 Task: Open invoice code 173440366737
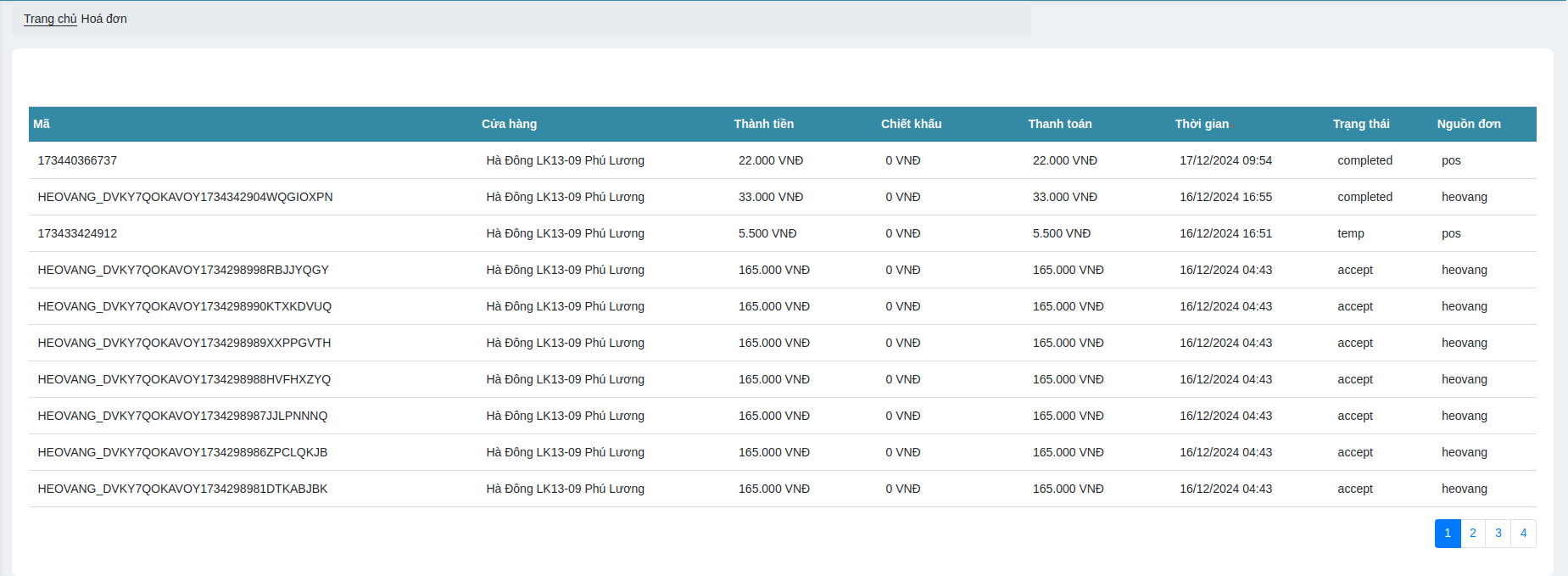click(77, 160)
